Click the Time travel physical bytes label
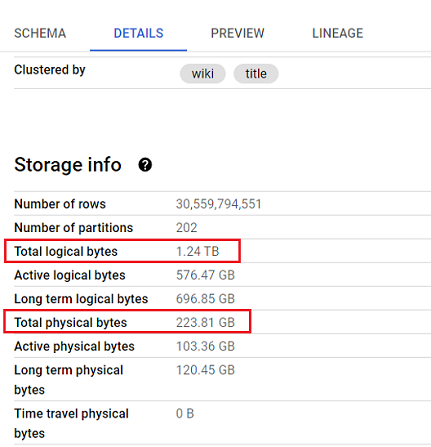The image size is (431, 447). pos(71,423)
